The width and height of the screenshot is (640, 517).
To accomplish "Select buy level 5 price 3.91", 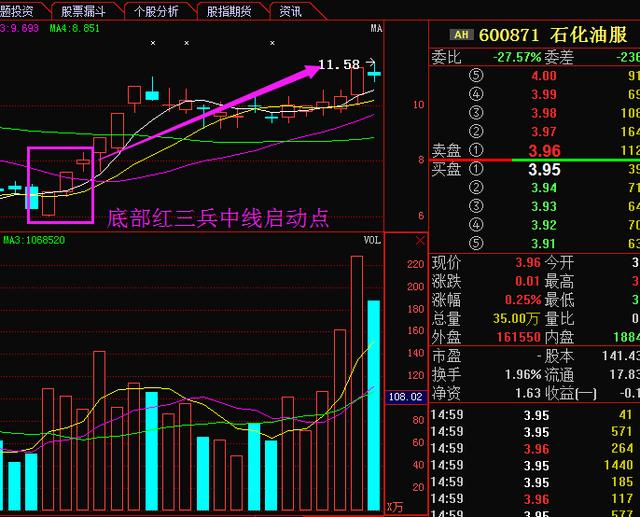I will (544, 244).
